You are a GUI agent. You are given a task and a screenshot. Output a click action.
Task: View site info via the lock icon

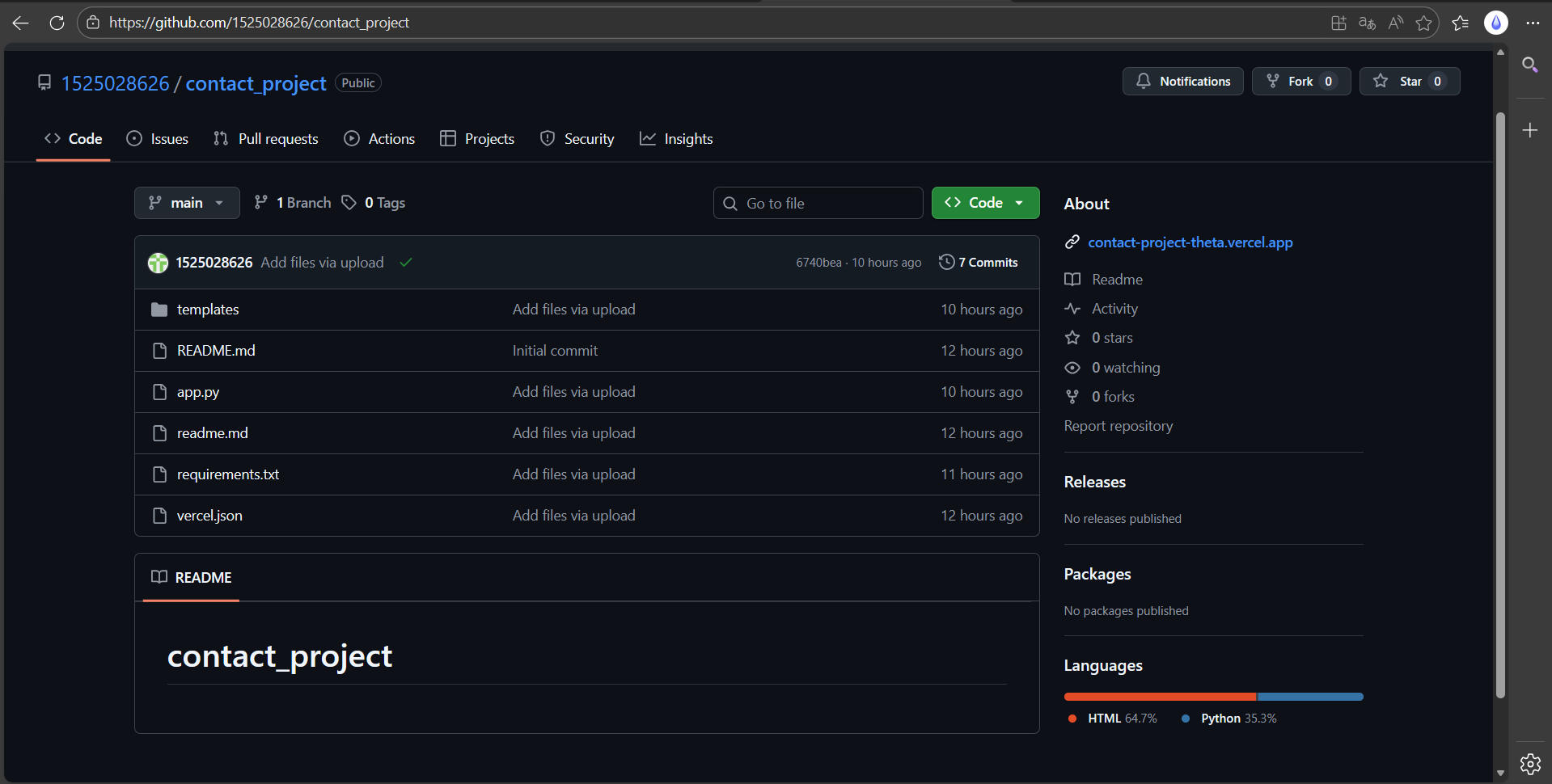[x=93, y=23]
